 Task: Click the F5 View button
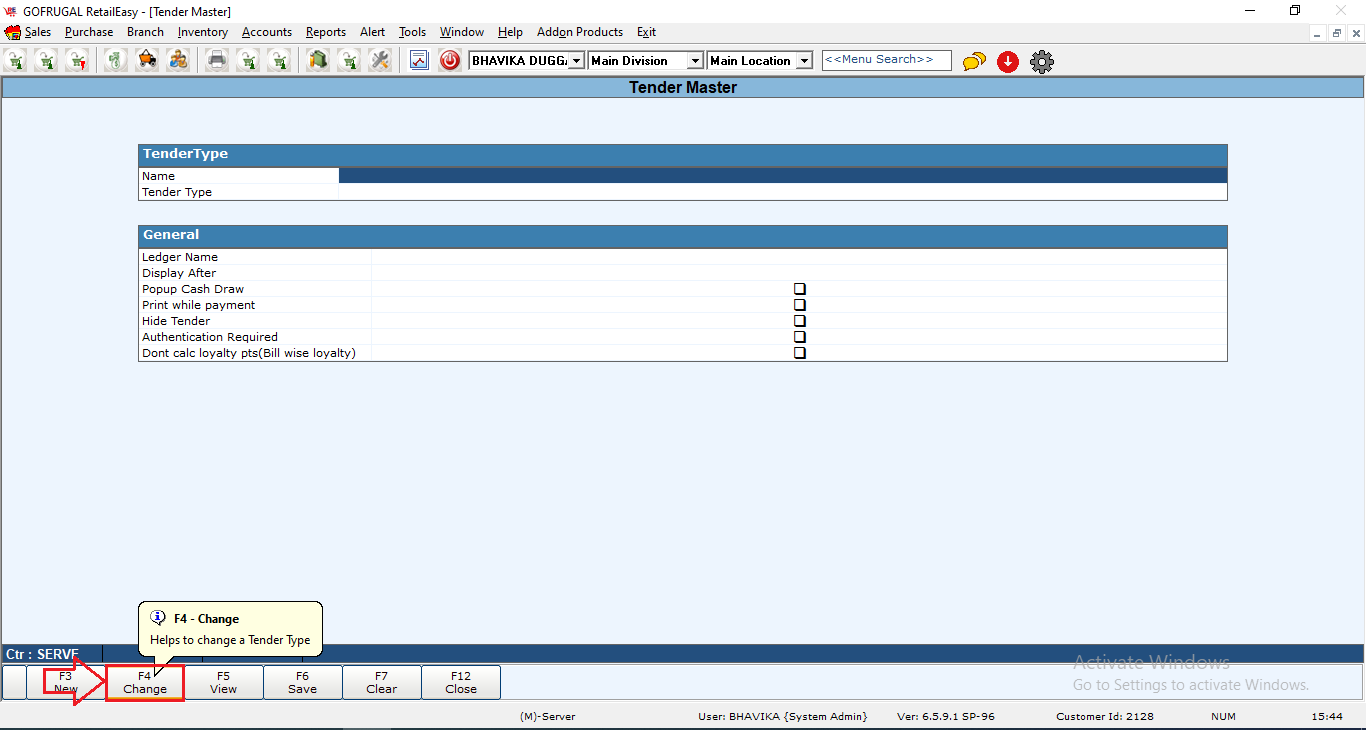[224, 683]
